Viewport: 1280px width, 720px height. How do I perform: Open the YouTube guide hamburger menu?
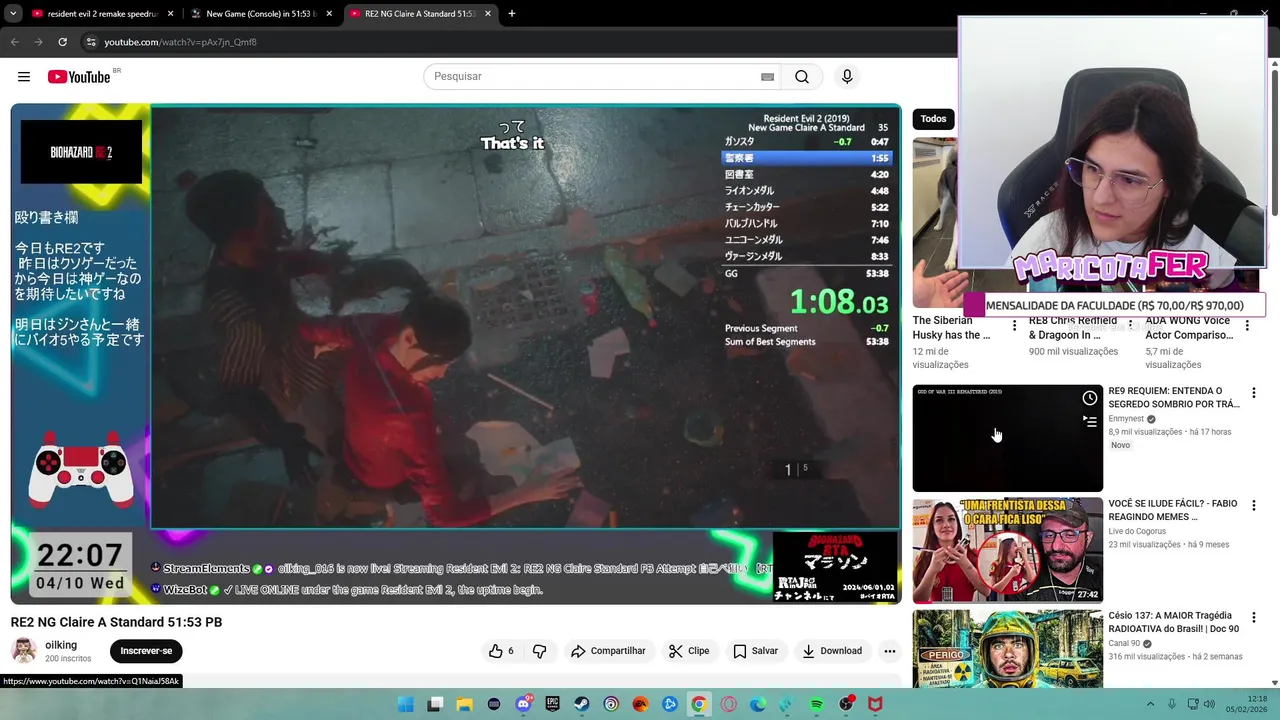click(x=24, y=77)
